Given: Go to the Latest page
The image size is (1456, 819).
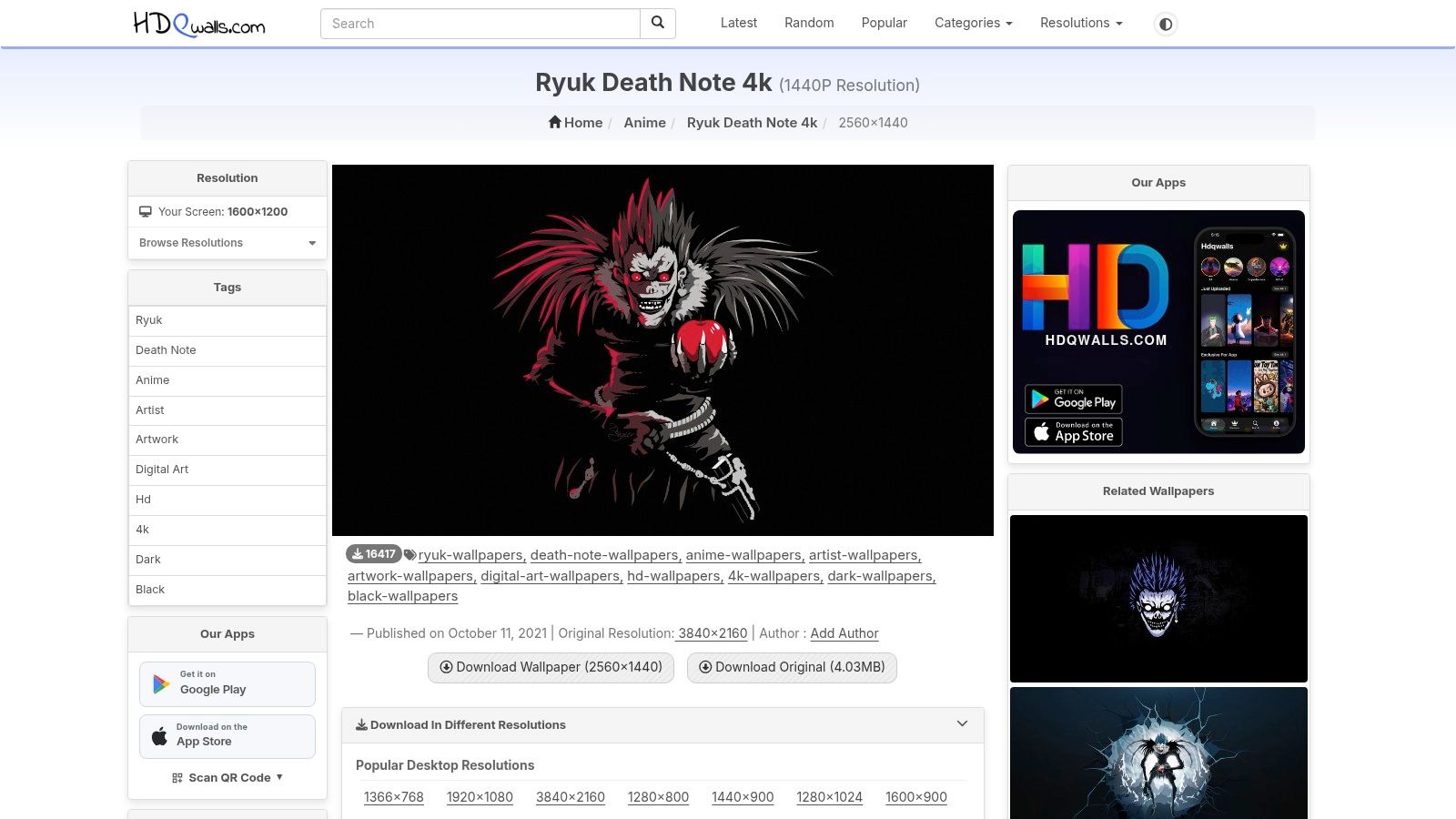Looking at the screenshot, I should (x=738, y=23).
